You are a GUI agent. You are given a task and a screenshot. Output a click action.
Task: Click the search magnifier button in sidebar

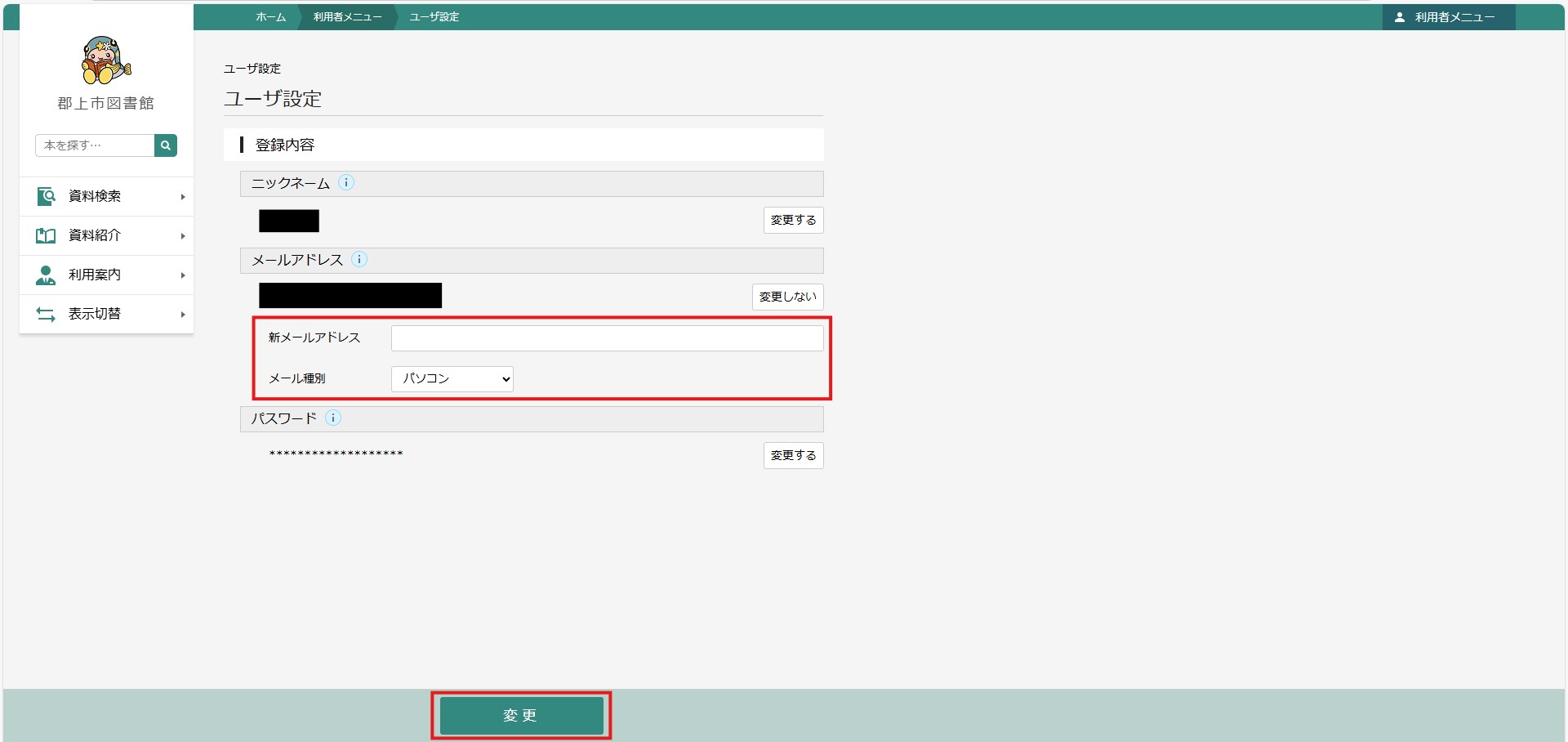pyautogui.click(x=166, y=145)
